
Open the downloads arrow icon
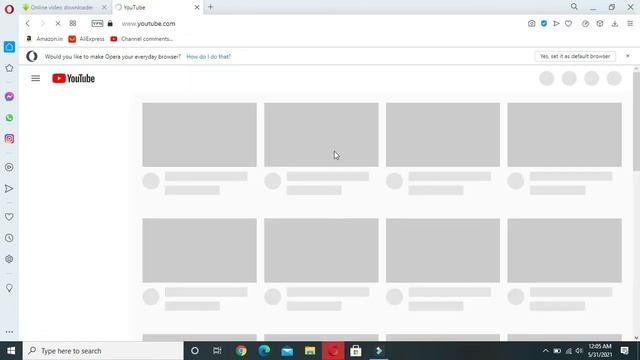615,24
